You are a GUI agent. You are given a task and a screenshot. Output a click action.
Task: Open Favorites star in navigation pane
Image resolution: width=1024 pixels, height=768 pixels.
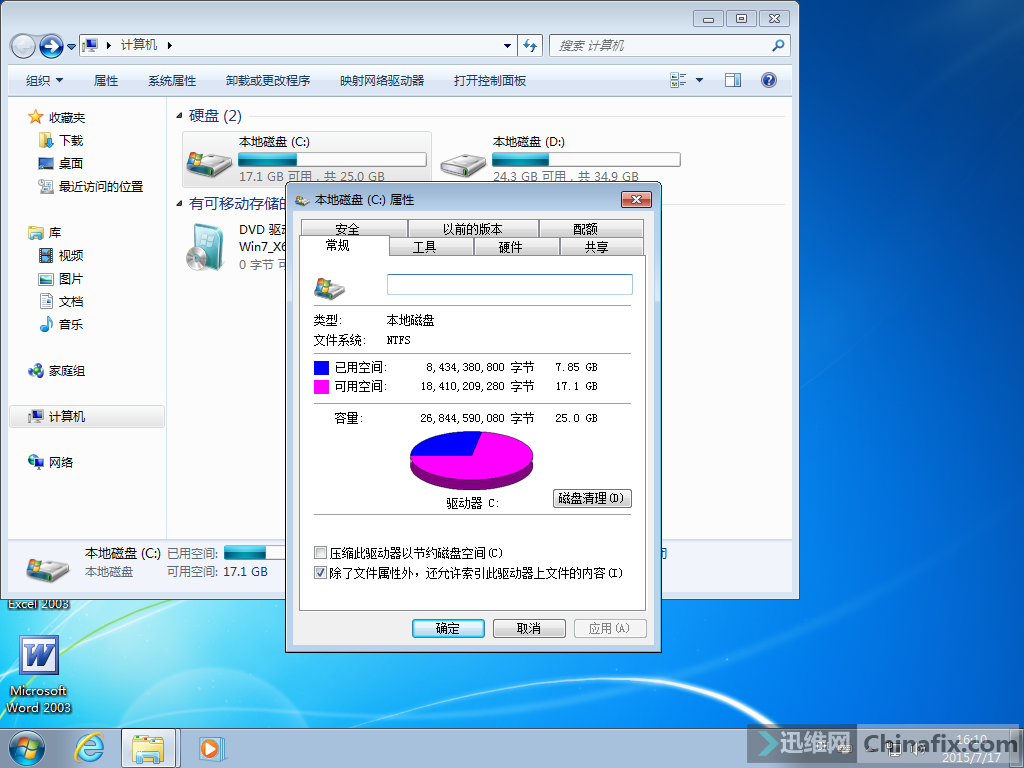[35, 117]
